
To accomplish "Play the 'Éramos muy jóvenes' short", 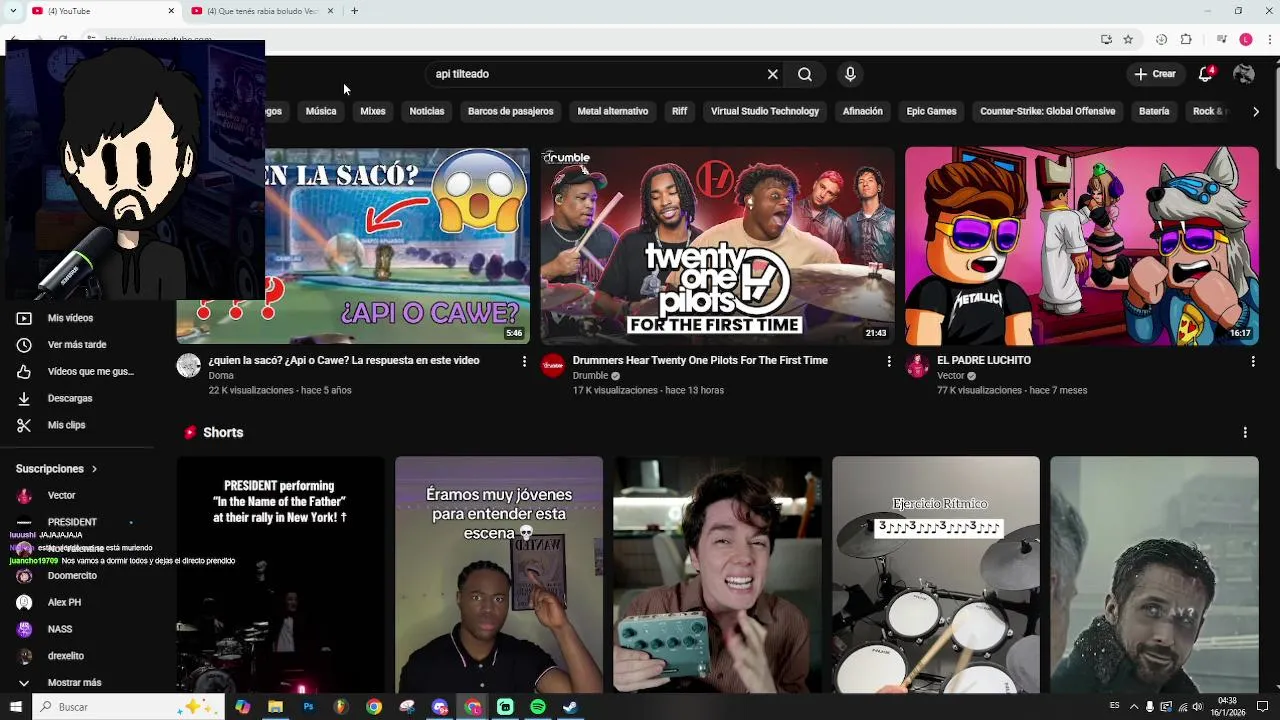I will (499, 575).
